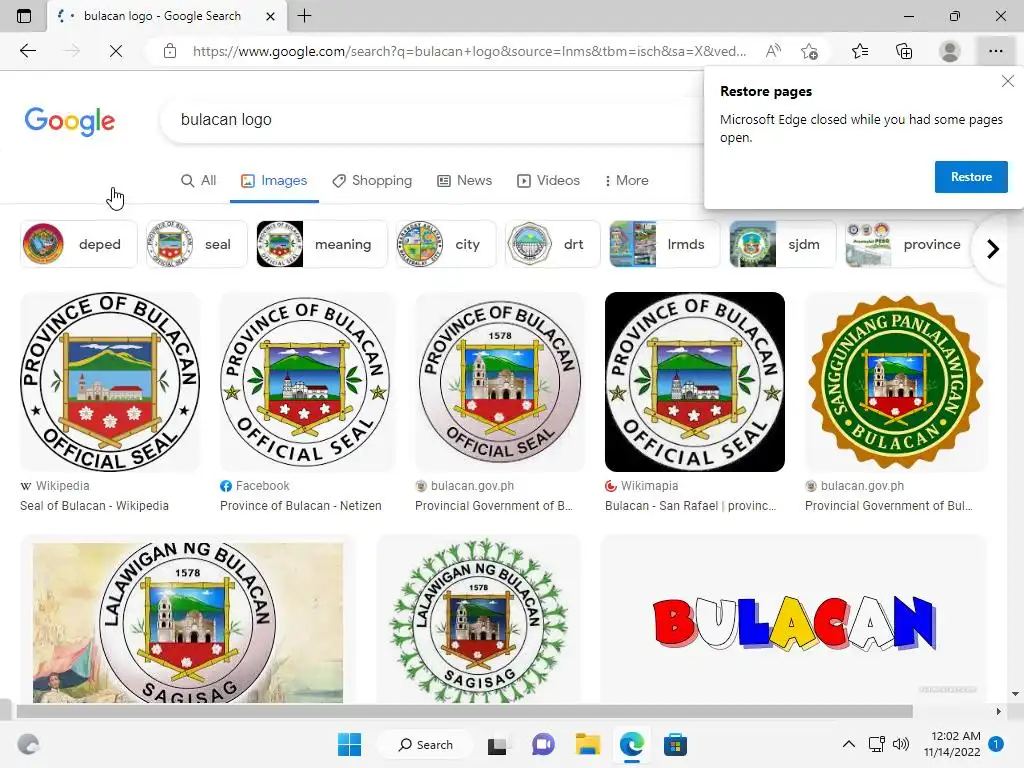Select the sjdm suggestion chip

coord(782,244)
